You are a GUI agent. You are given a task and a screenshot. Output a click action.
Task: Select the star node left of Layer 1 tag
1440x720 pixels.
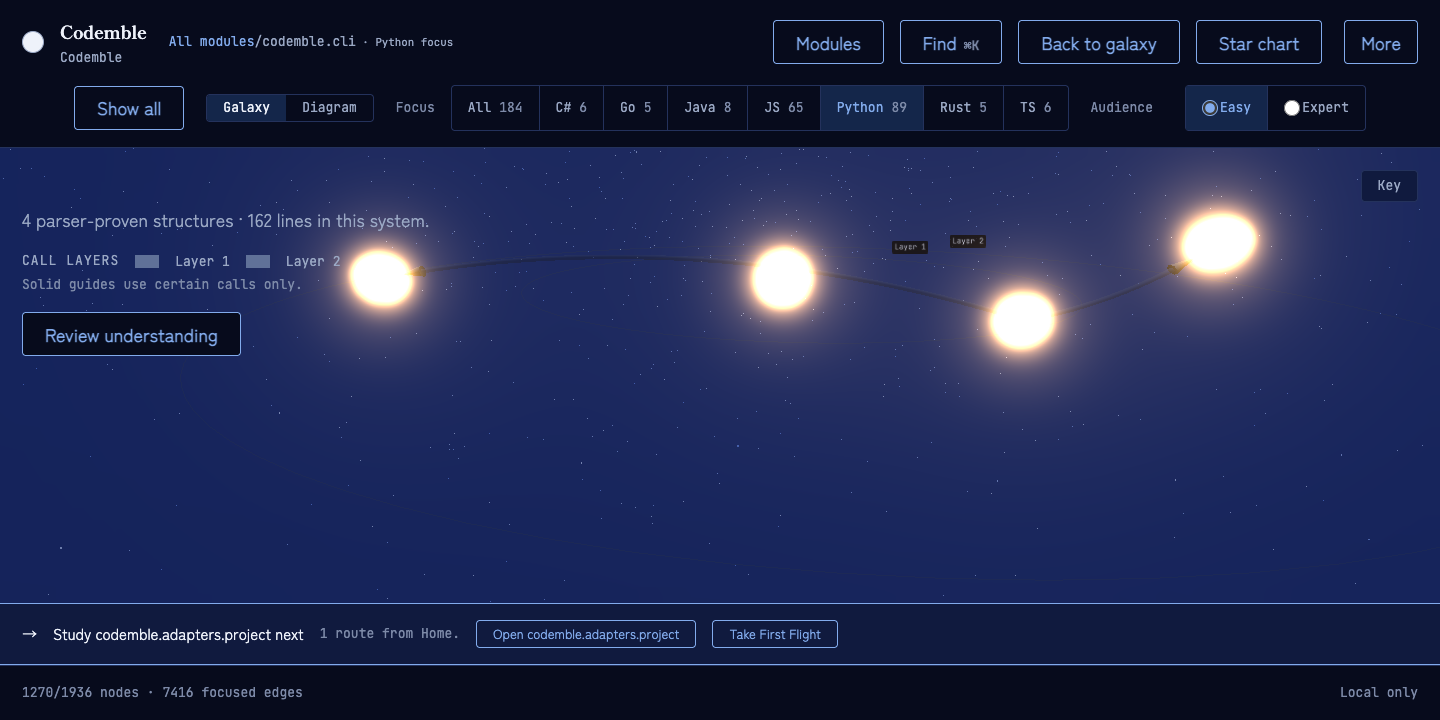pos(783,278)
